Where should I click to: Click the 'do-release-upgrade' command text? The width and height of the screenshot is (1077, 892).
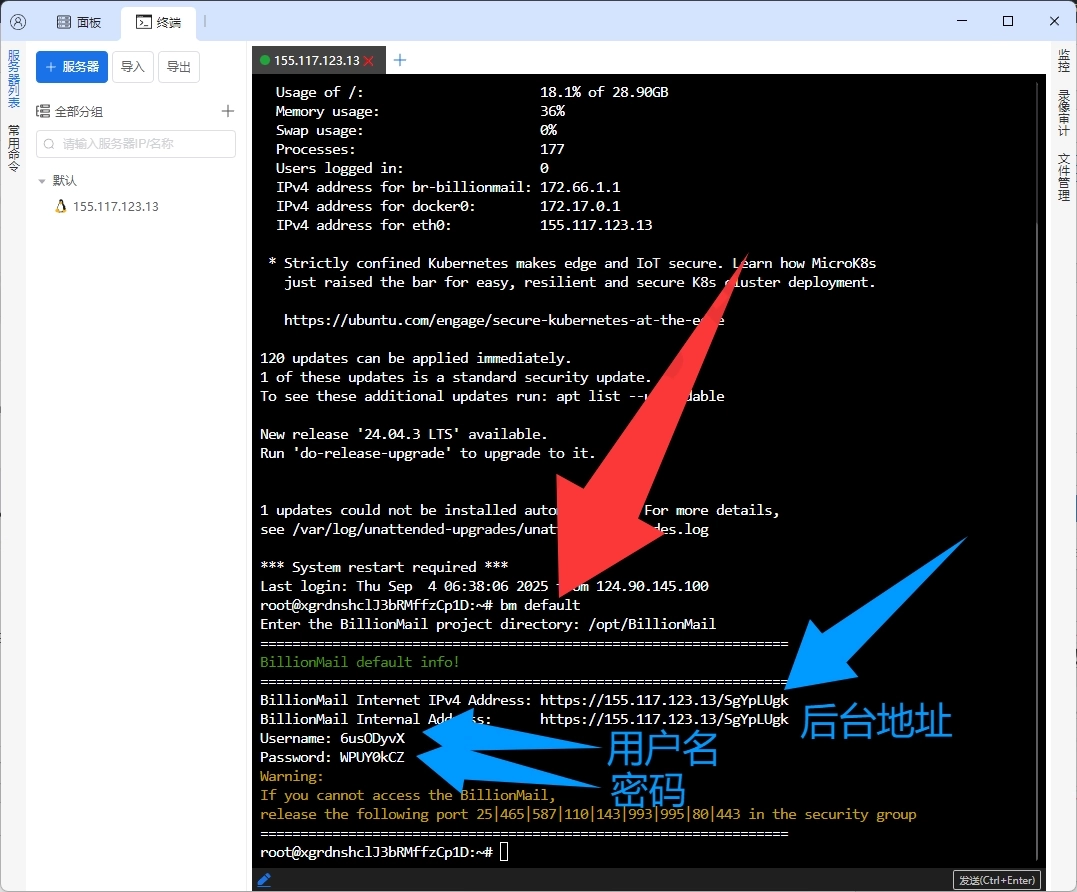[372, 453]
